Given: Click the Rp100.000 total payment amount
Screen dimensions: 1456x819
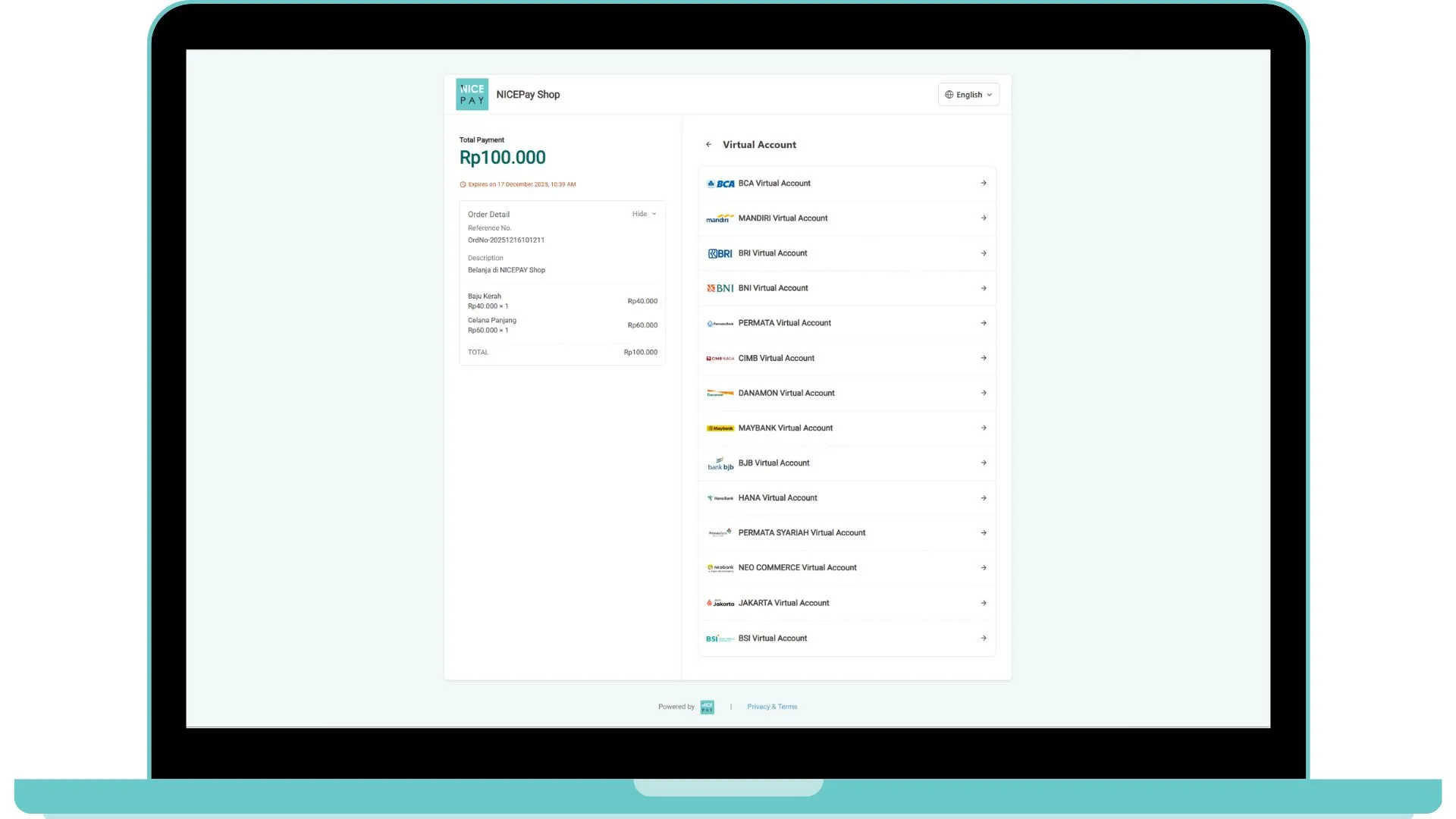Looking at the screenshot, I should click(x=502, y=158).
